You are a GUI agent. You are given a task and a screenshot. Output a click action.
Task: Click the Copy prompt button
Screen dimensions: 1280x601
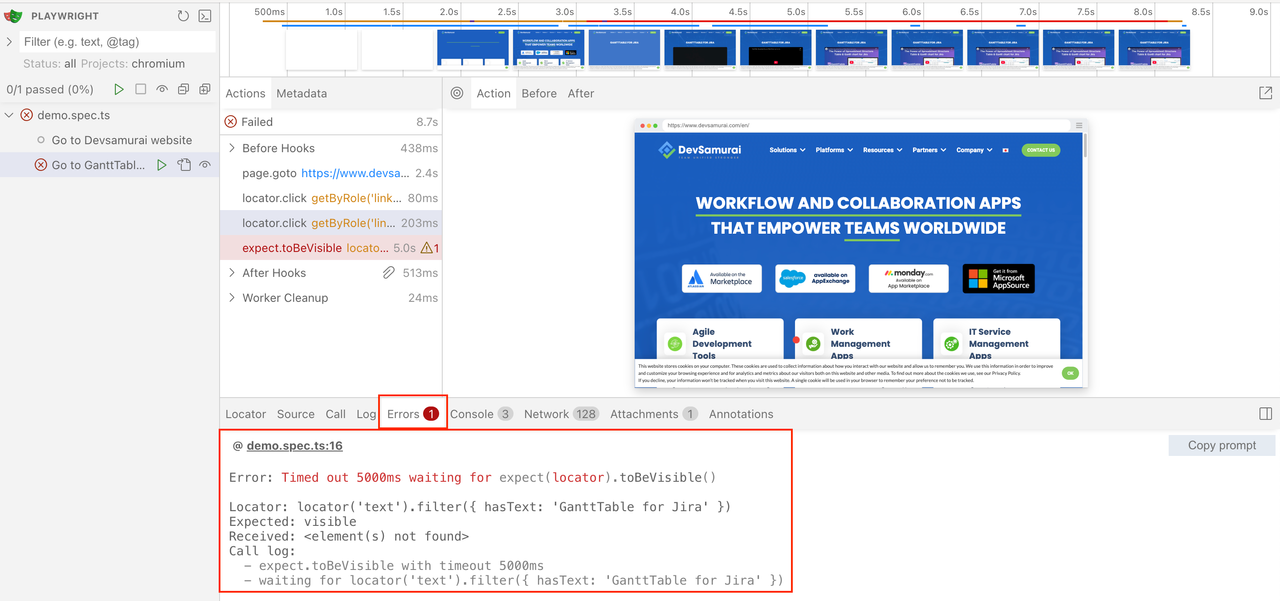tap(1222, 445)
